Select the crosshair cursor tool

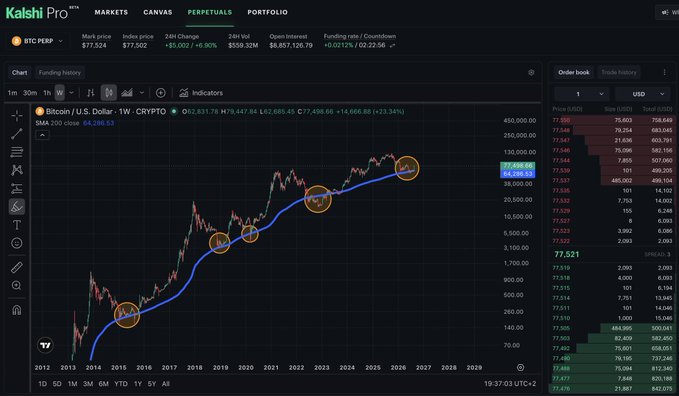17,116
